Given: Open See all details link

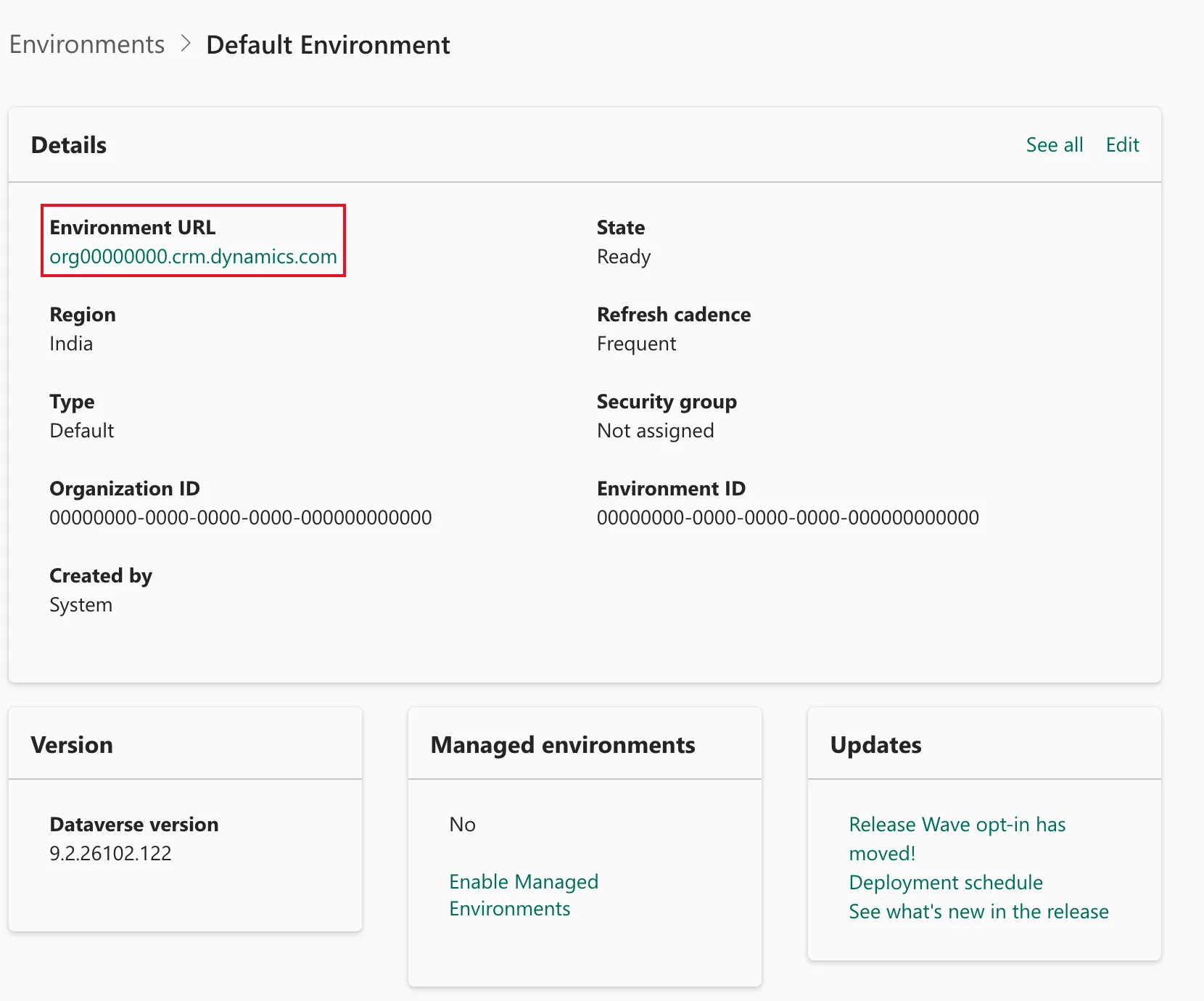Looking at the screenshot, I should [x=1055, y=145].
